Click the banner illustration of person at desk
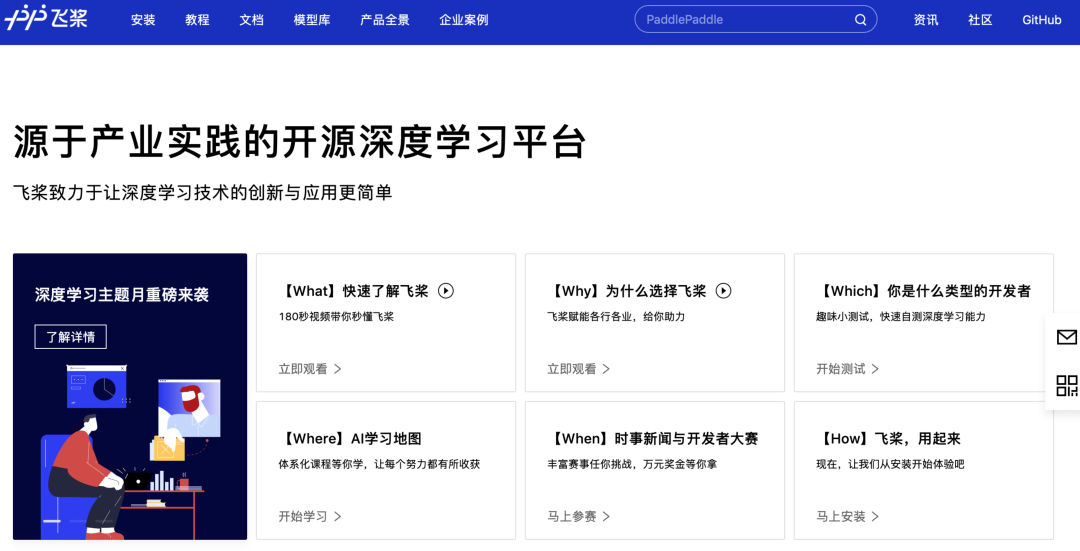Viewport: 1080px width, 551px height. point(130,451)
